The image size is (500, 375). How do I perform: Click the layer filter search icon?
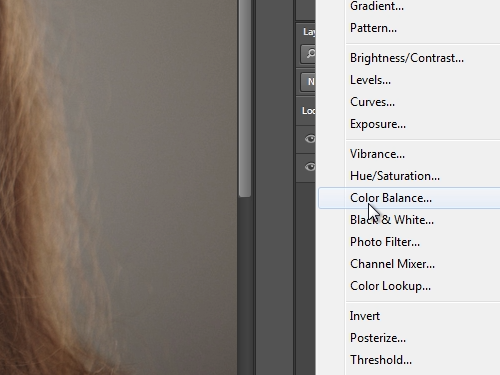point(310,53)
